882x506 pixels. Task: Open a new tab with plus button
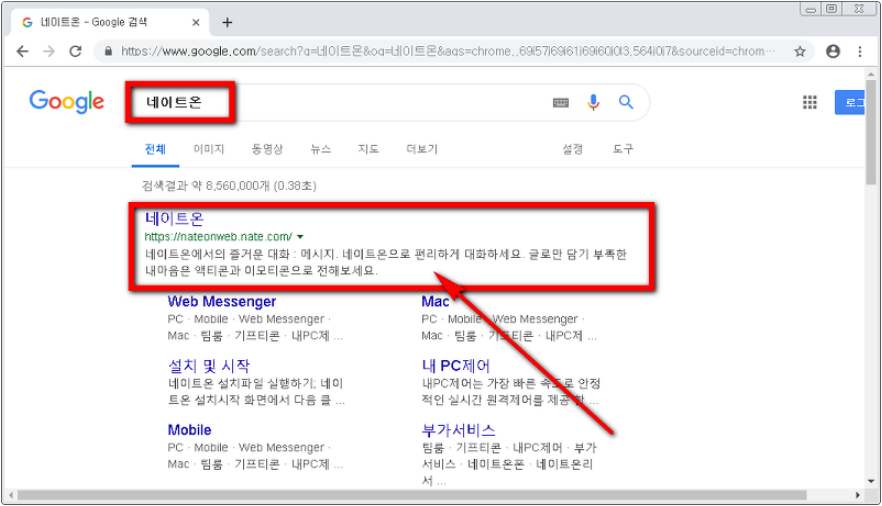[227, 22]
